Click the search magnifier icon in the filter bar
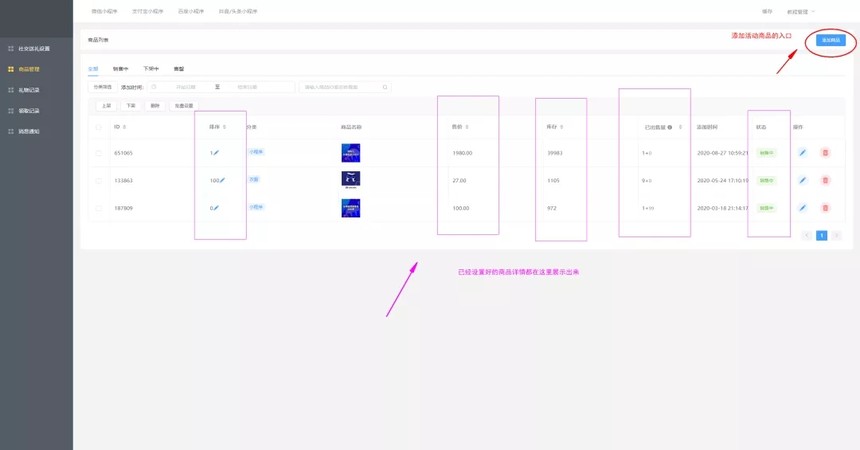Viewport: 860px width, 450px height. pyautogui.click(x=385, y=87)
